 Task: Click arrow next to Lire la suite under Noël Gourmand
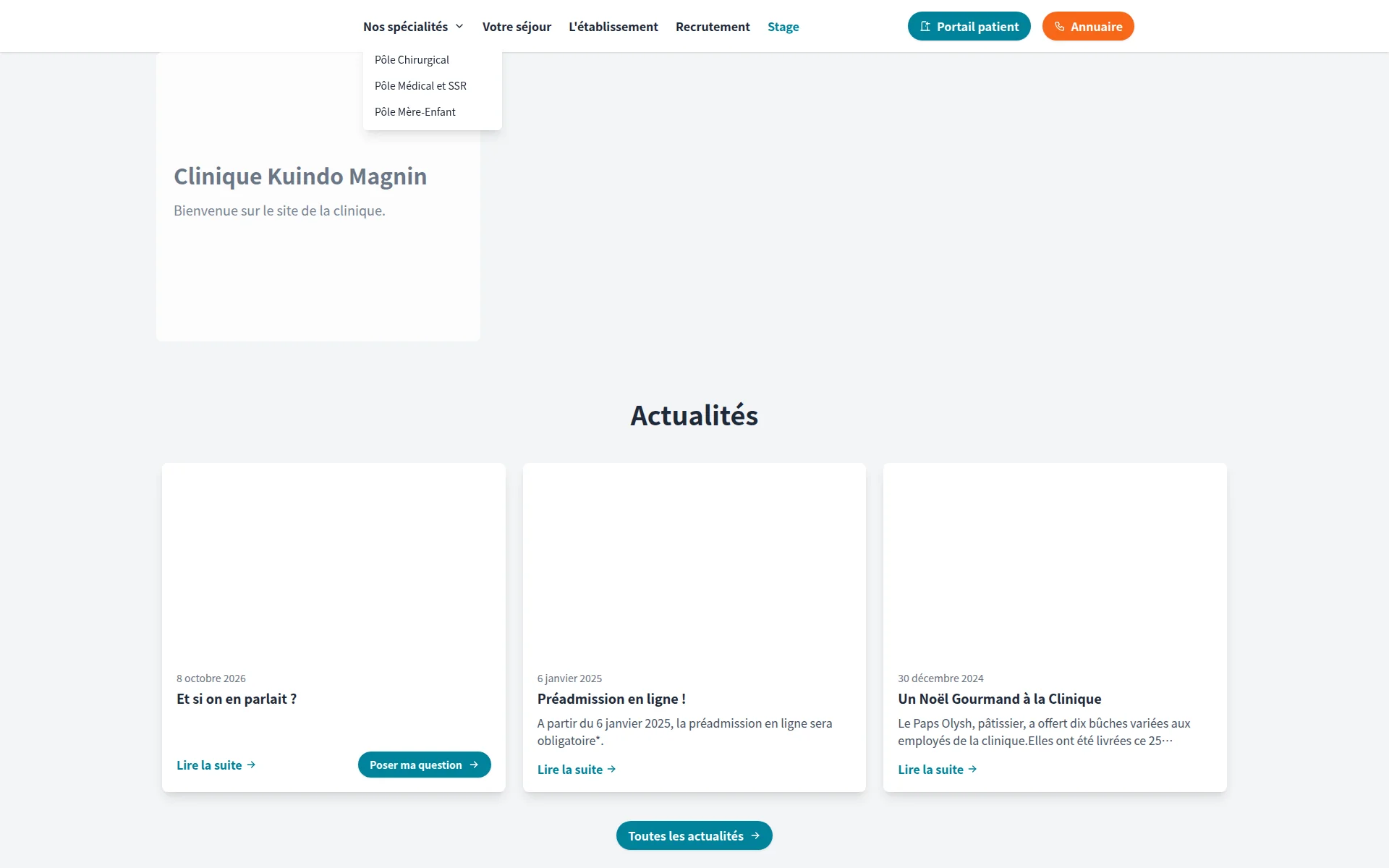click(x=972, y=769)
